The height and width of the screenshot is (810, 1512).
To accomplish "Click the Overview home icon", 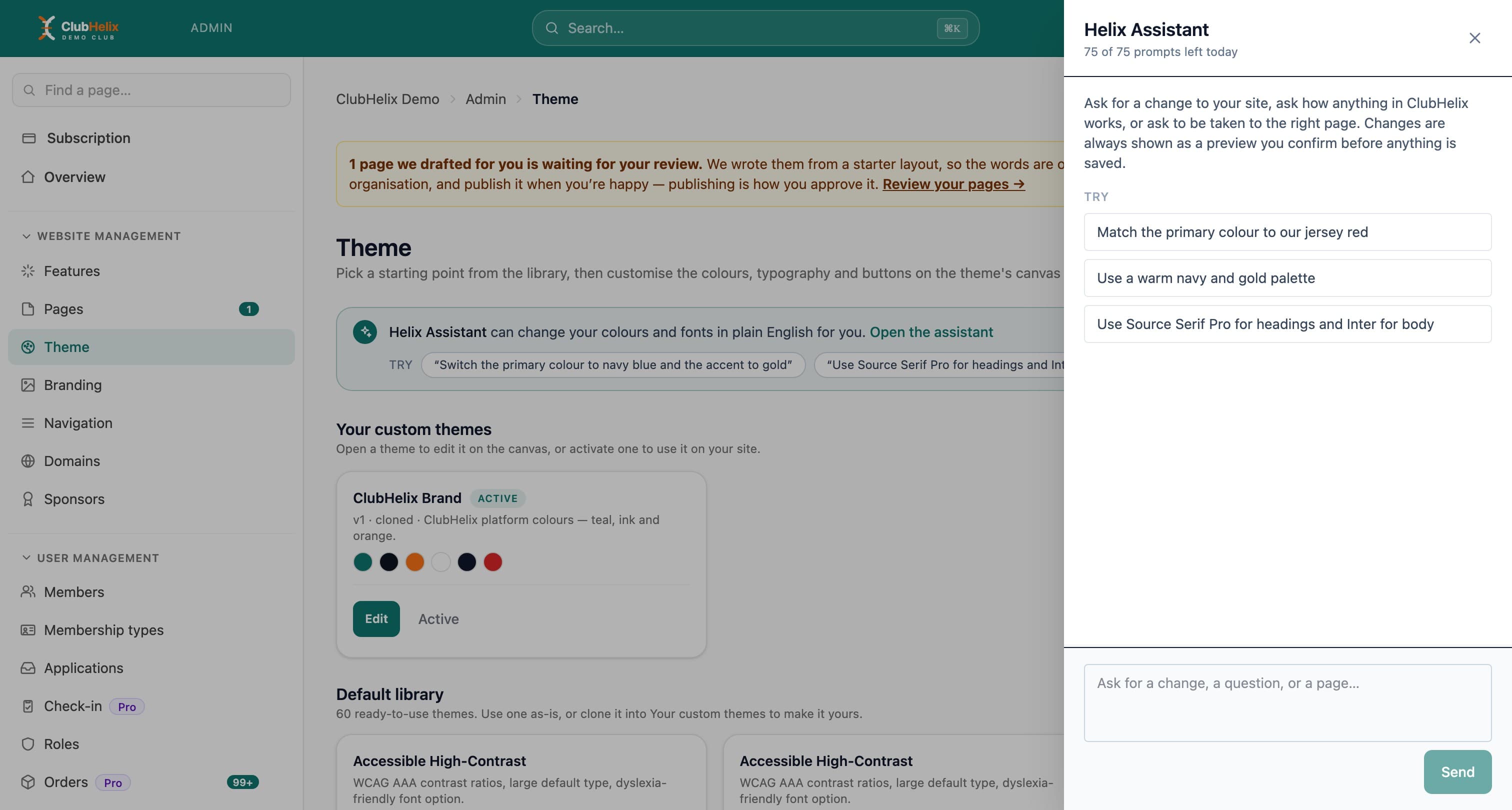I will pyautogui.click(x=27, y=176).
